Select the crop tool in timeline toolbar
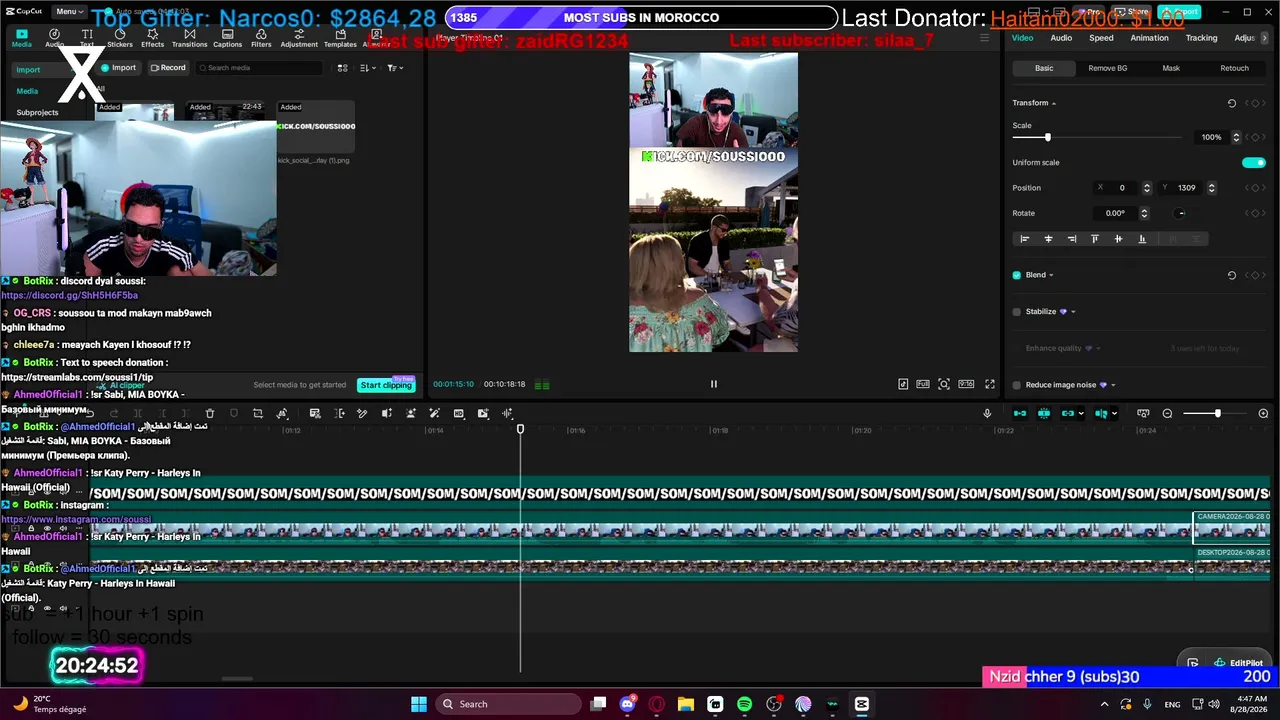 (x=258, y=413)
